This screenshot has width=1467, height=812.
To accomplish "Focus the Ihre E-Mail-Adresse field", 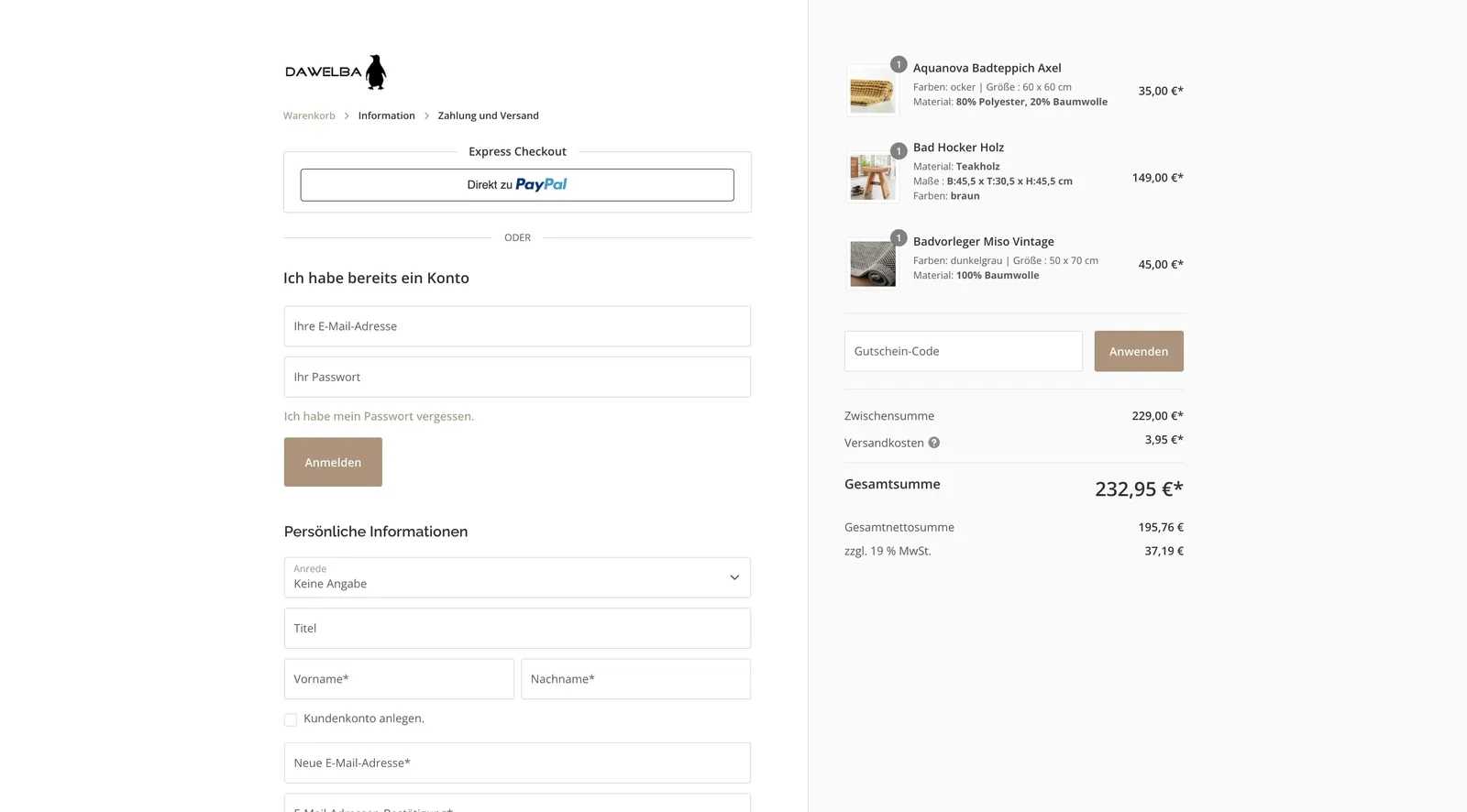I will [x=517, y=326].
